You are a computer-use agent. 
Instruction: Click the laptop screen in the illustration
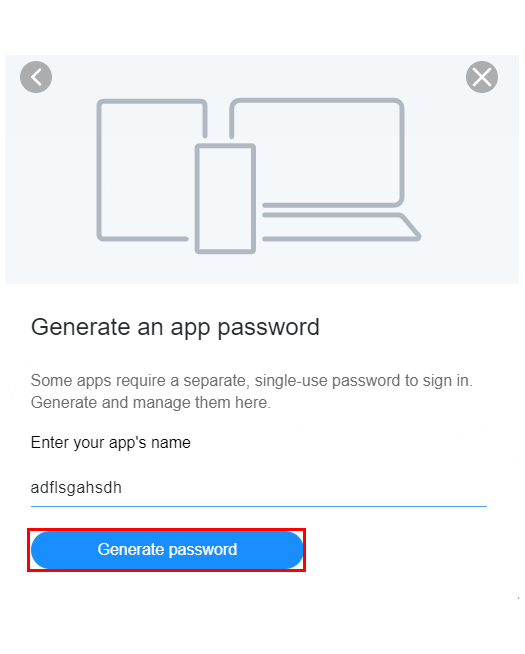coord(317,153)
